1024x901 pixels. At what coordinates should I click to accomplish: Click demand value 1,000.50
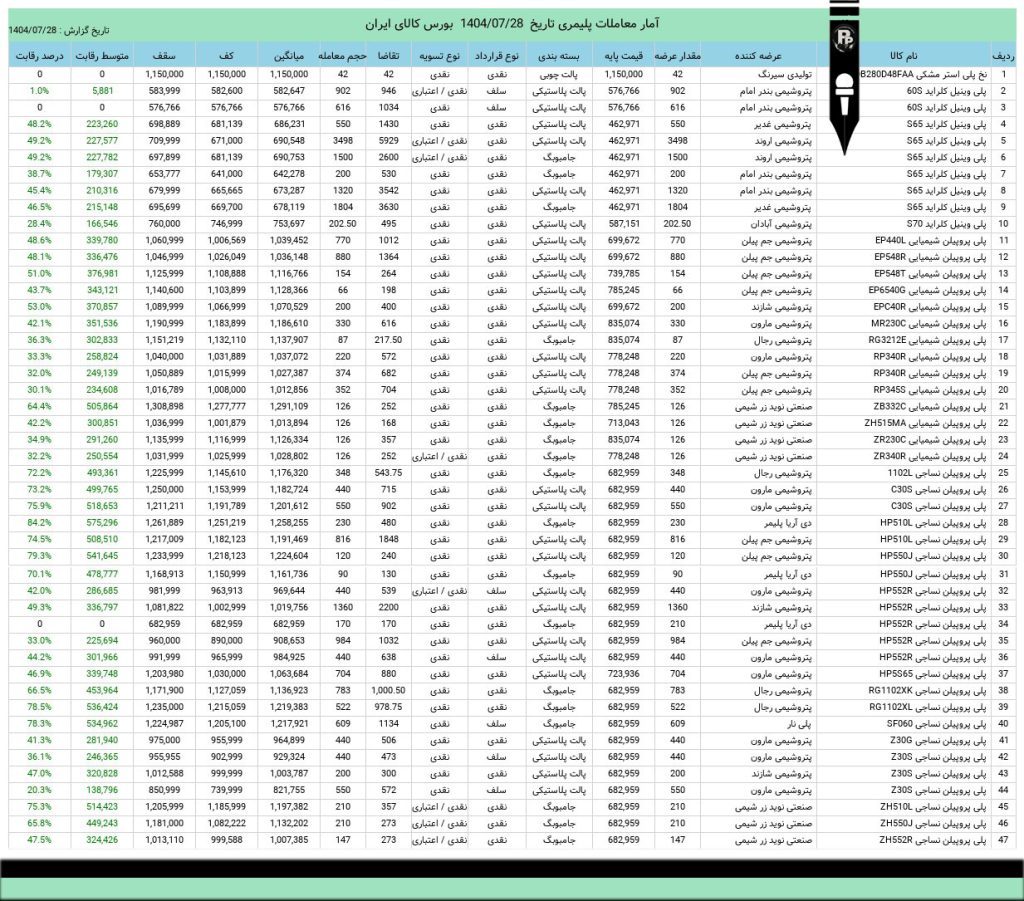pyautogui.click(x=389, y=690)
